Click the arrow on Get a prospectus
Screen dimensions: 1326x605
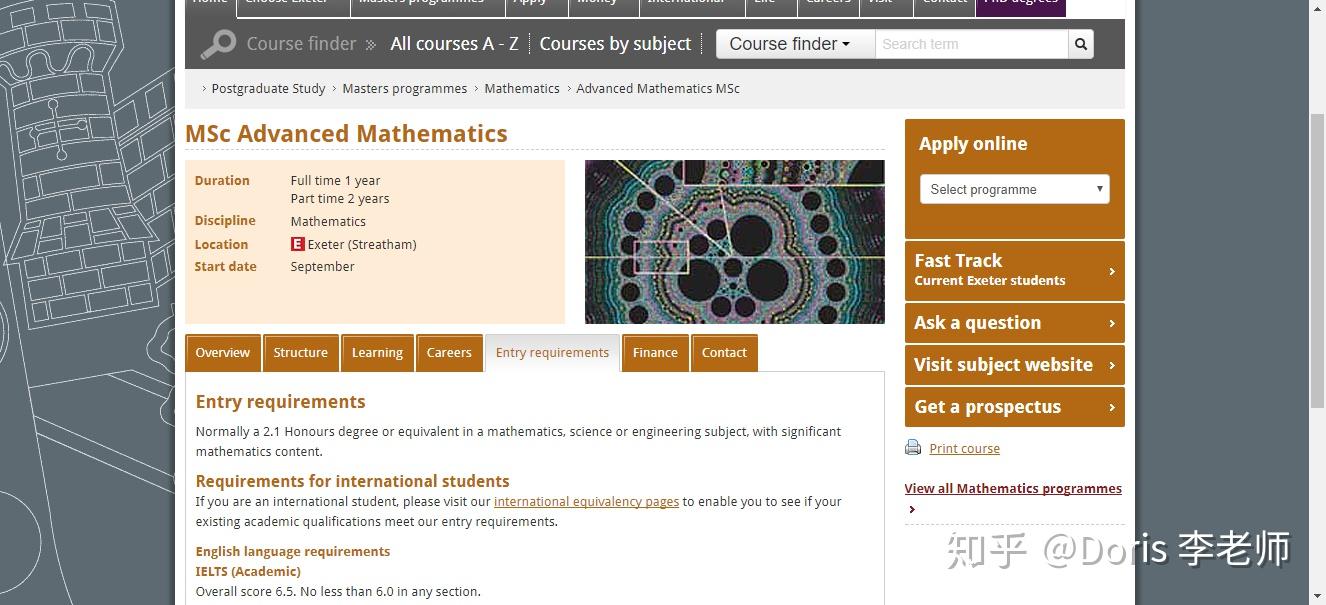(1112, 407)
